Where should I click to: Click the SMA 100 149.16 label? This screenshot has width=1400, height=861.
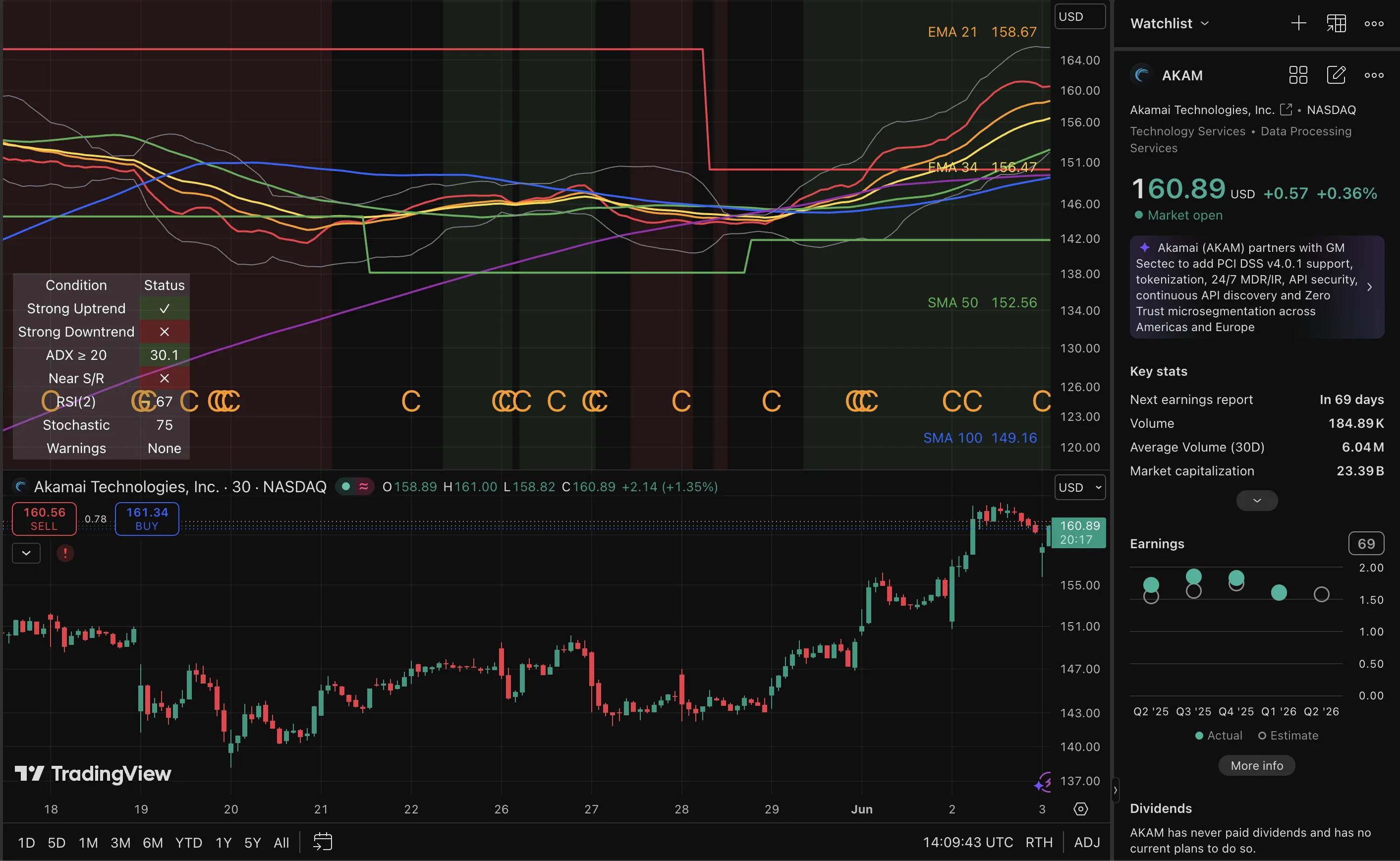point(980,437)
